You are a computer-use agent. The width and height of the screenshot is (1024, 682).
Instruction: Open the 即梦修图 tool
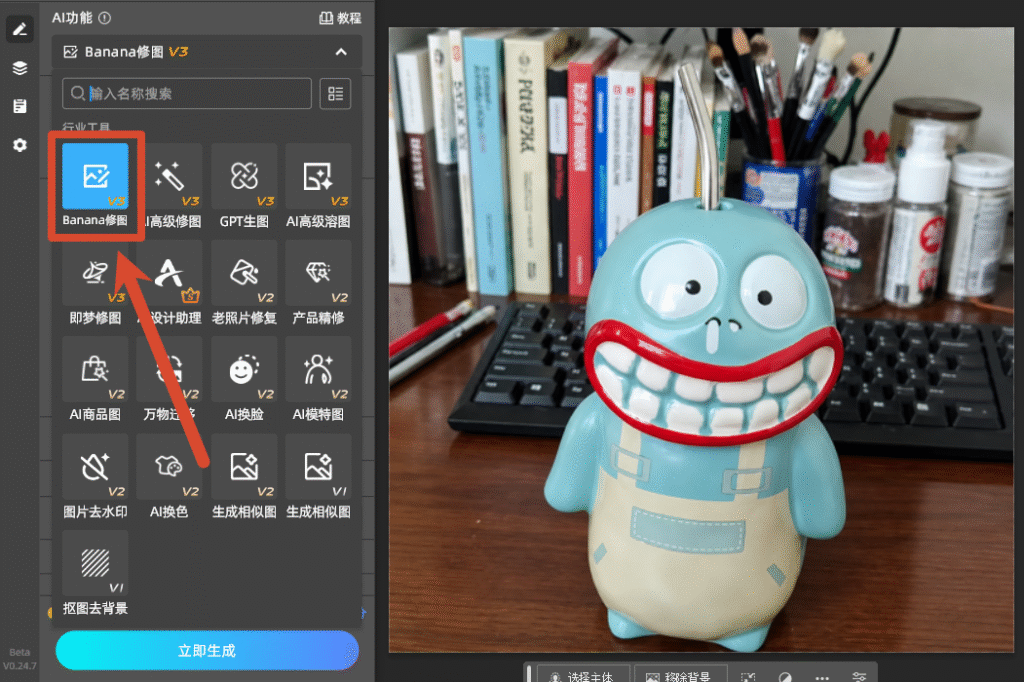point(95,283)
